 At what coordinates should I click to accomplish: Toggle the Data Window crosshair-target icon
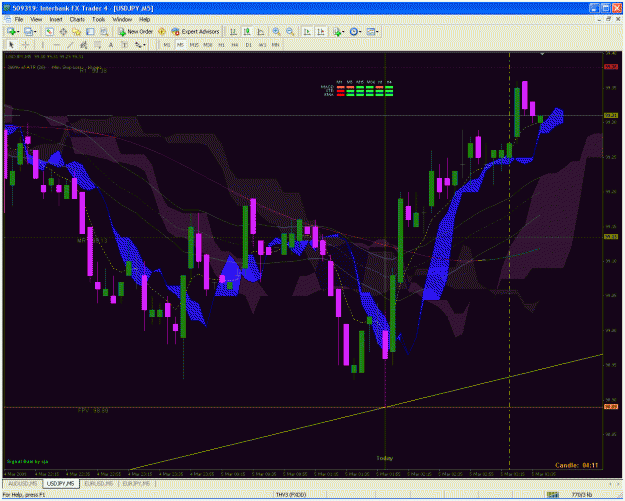tap(63, 31)
